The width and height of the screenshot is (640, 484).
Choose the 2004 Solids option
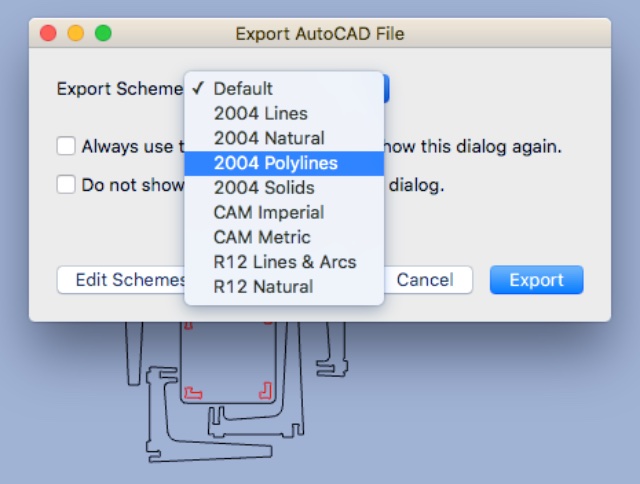[x=284, y=188]
